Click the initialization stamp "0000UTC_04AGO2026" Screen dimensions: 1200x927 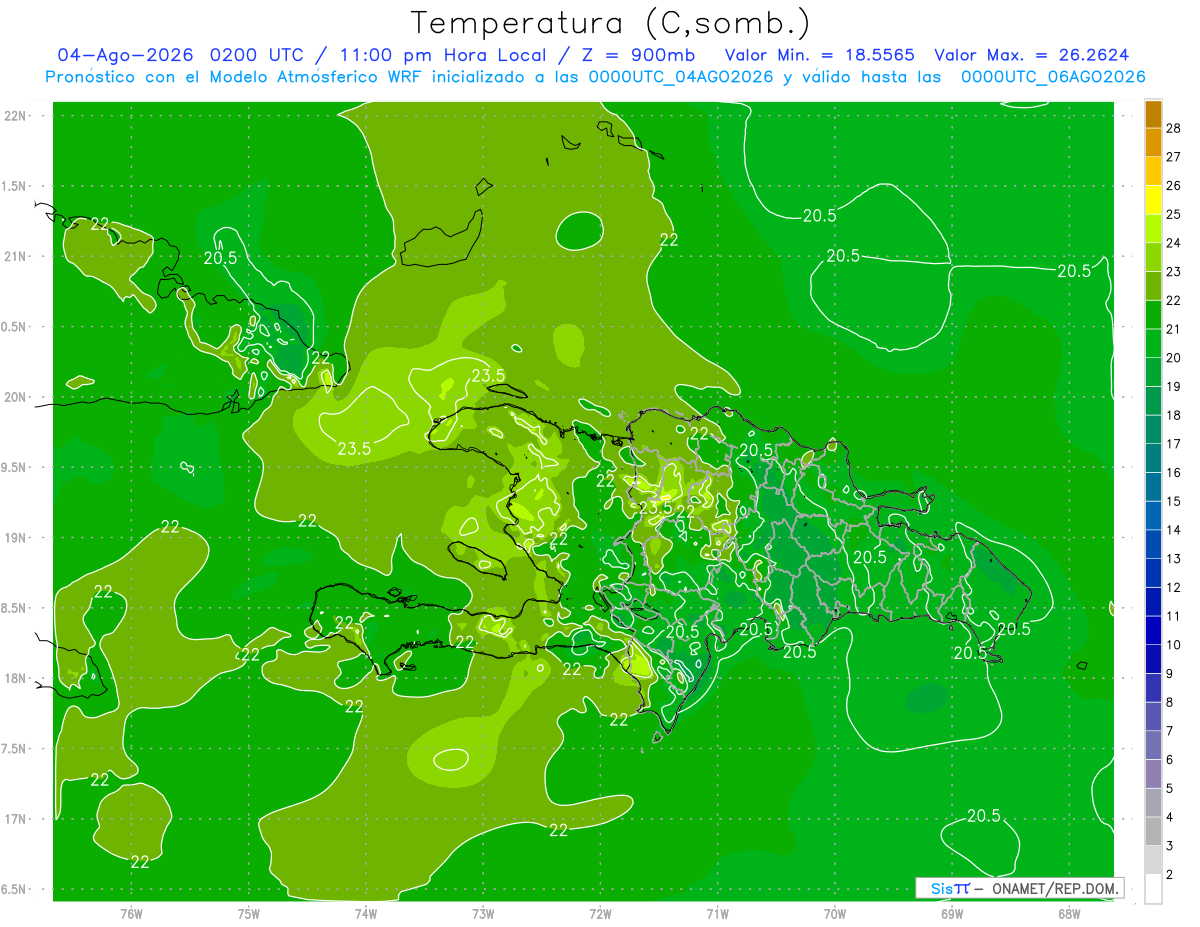[681, 77]
